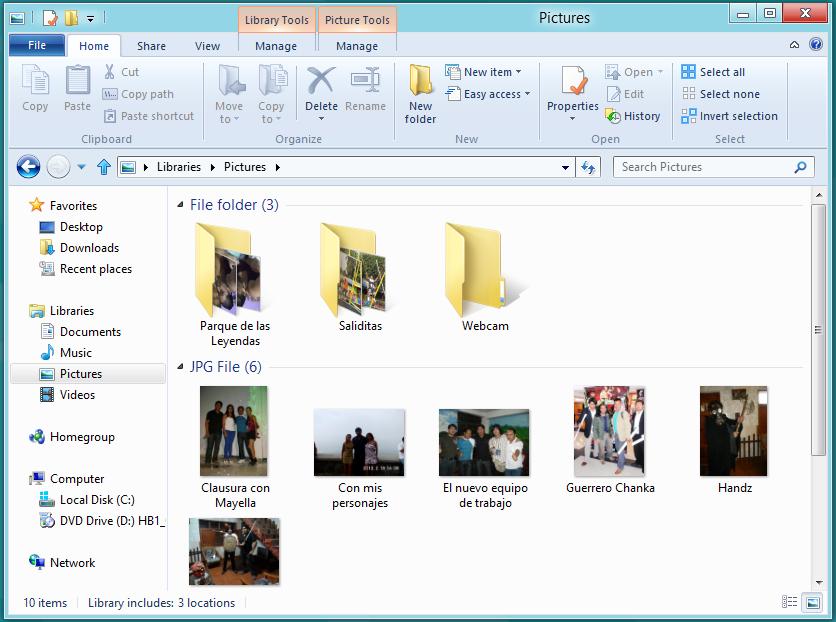Collapse the JPG File group
This screenshot has height=622, width=836.
180,367
